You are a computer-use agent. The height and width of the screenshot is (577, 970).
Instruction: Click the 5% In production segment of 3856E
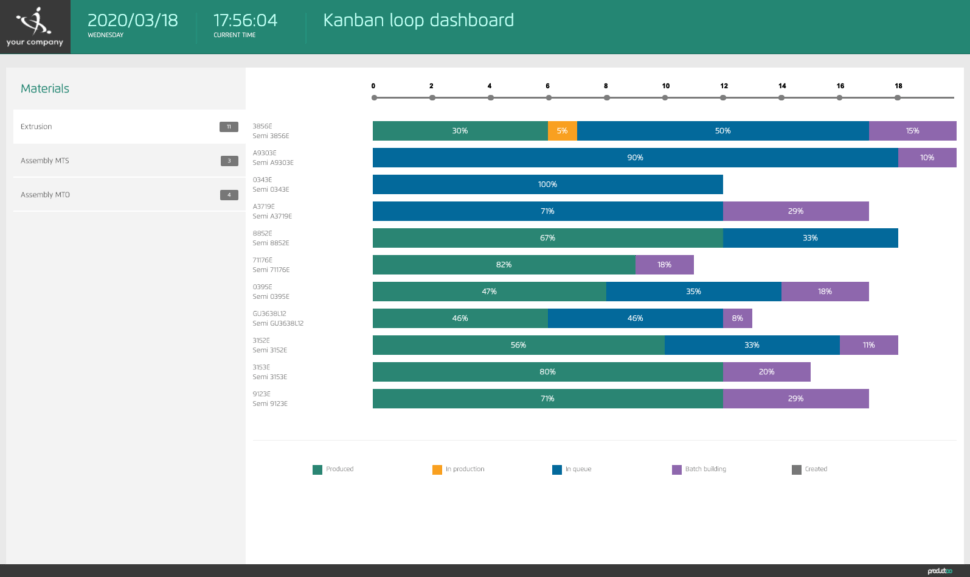pyautogui.click(x=562, y=131)
